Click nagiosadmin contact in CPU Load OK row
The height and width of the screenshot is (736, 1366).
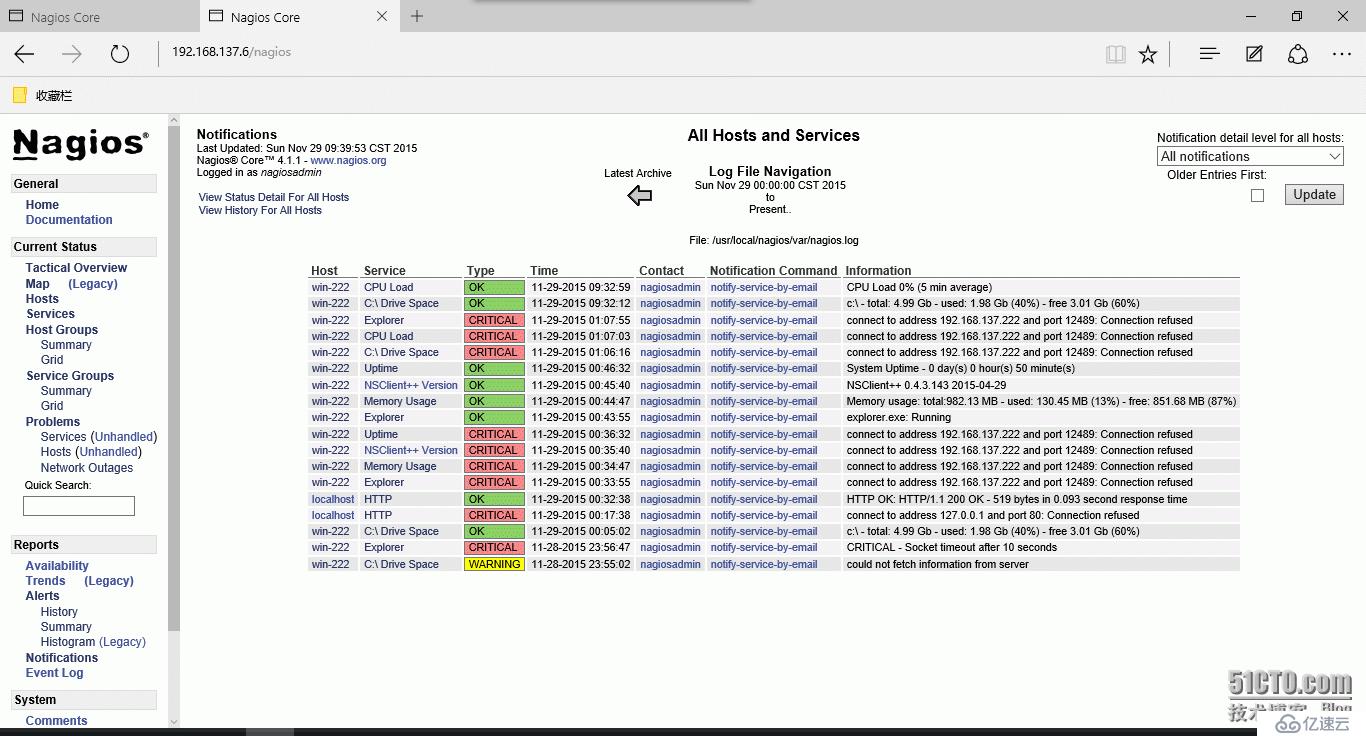(671, 288)
